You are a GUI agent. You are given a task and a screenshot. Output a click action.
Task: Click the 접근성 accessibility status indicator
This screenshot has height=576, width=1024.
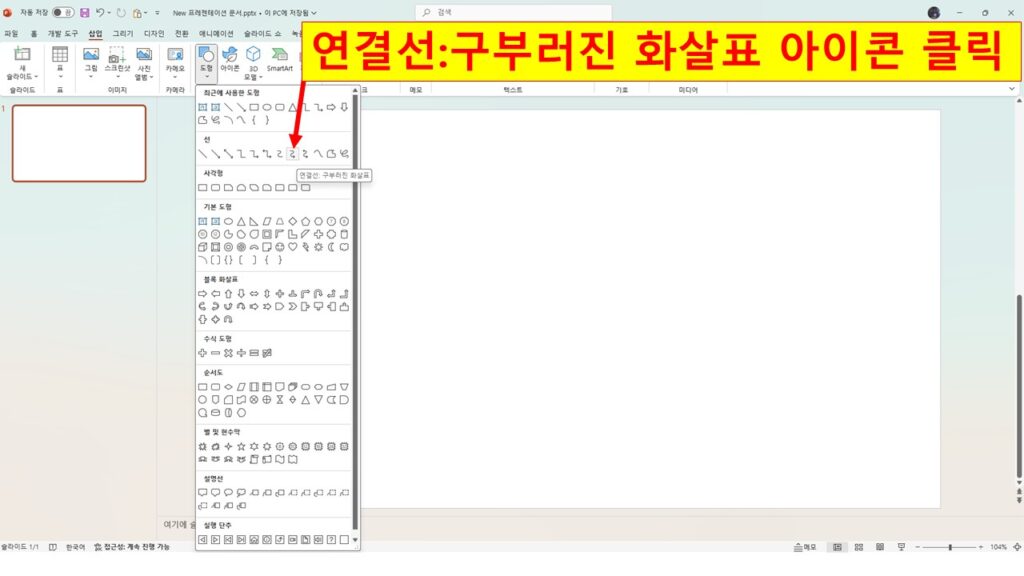coord(131,547)
